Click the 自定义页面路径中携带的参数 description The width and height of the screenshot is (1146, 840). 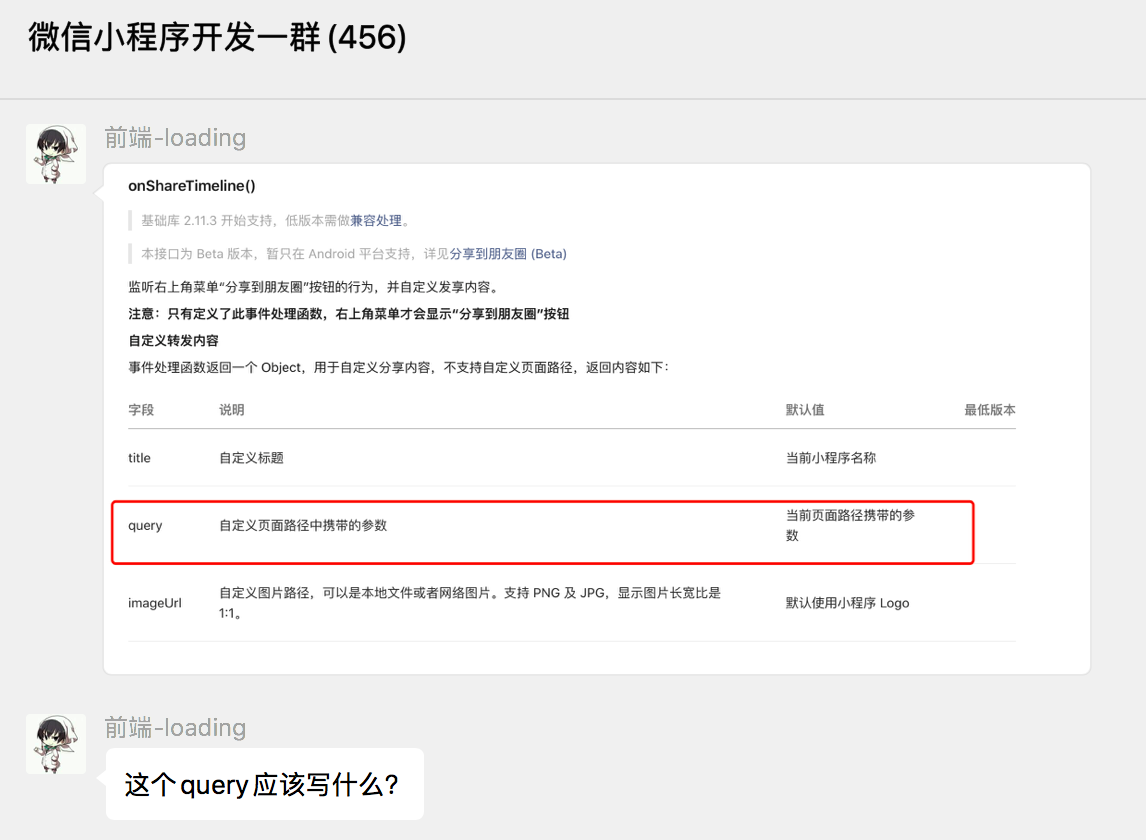click(x=303, y=525)
